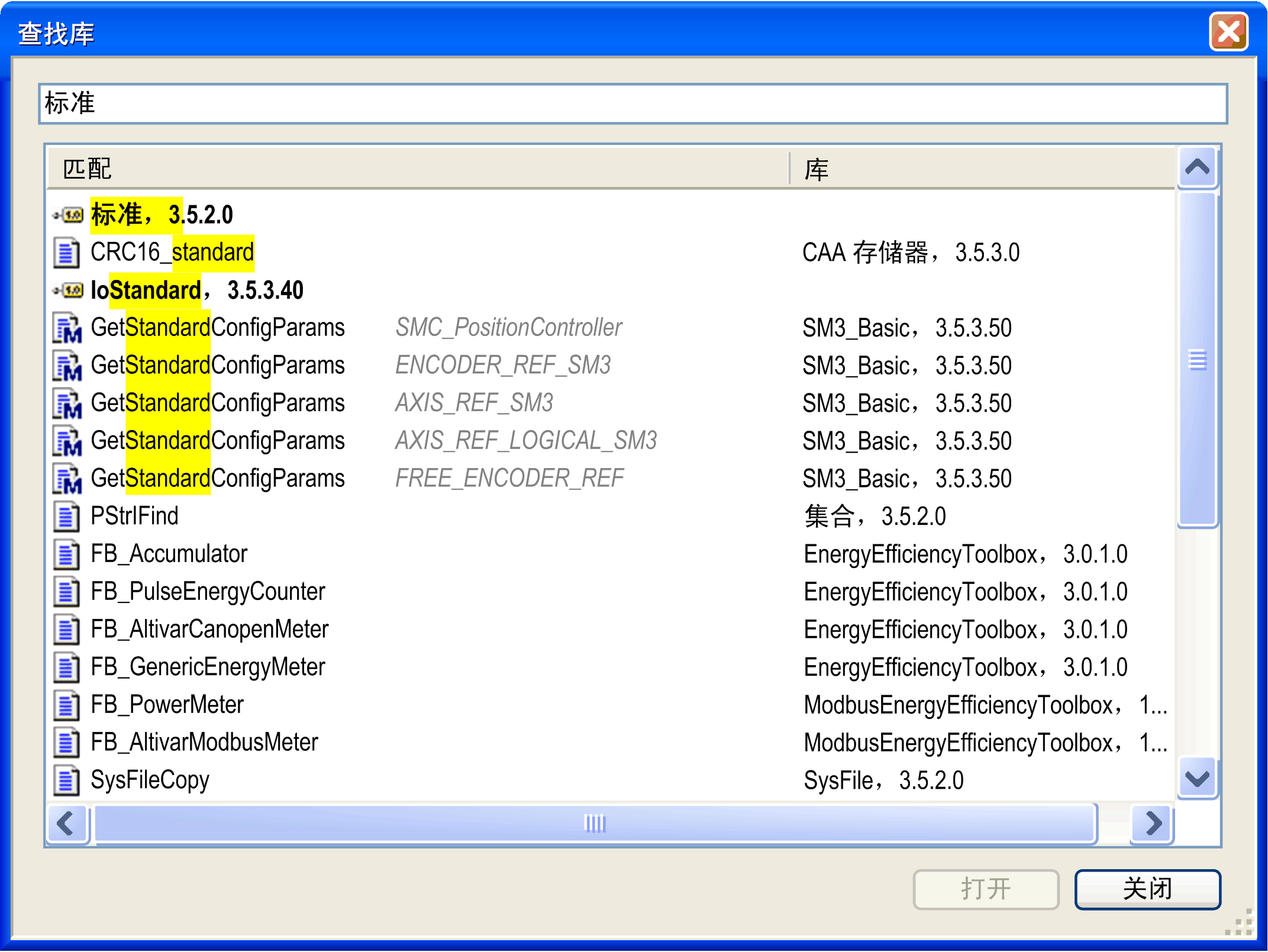Click the document icon next to FB_PowerMeter
This screenshot has width=1268, height=952.
click(x=66, y=705)
